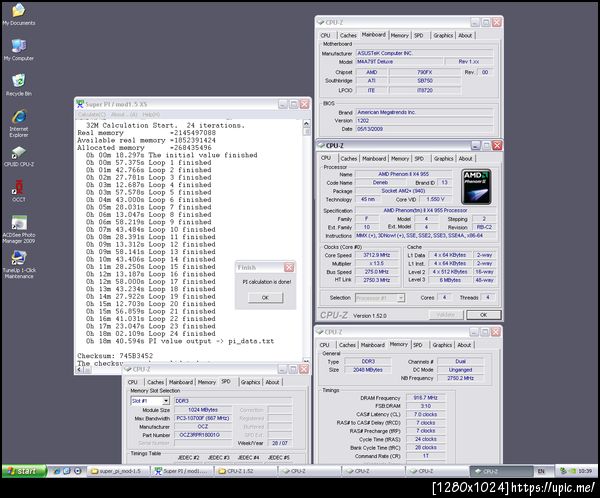Image resolution: width=600 pixels, height=498 pixels.
Task: Switch to About tab in Mainboard CPU-Z window
Action: pyautogui.click(x=465, y=35)
